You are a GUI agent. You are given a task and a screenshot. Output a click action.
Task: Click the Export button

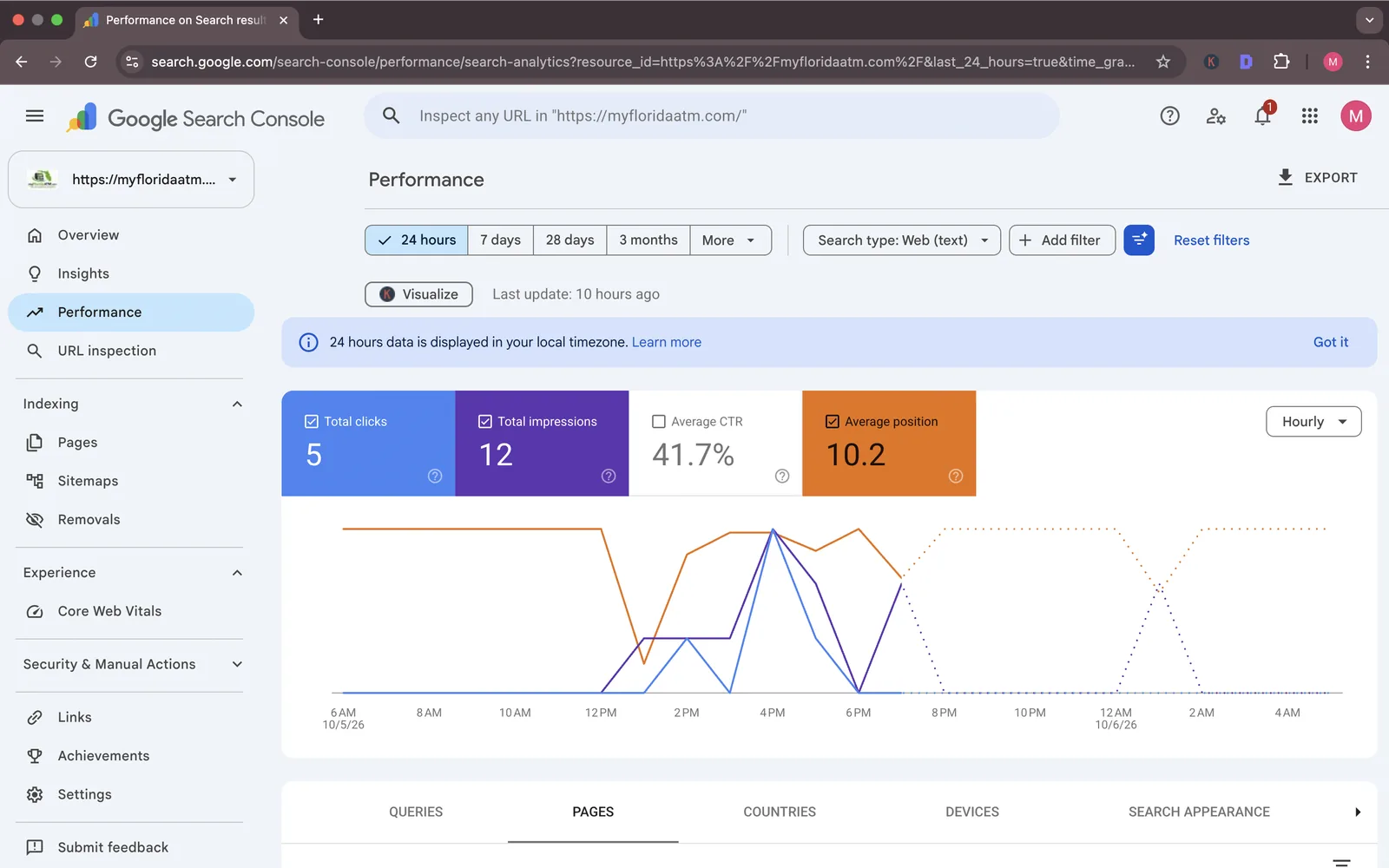[1317, 178]
